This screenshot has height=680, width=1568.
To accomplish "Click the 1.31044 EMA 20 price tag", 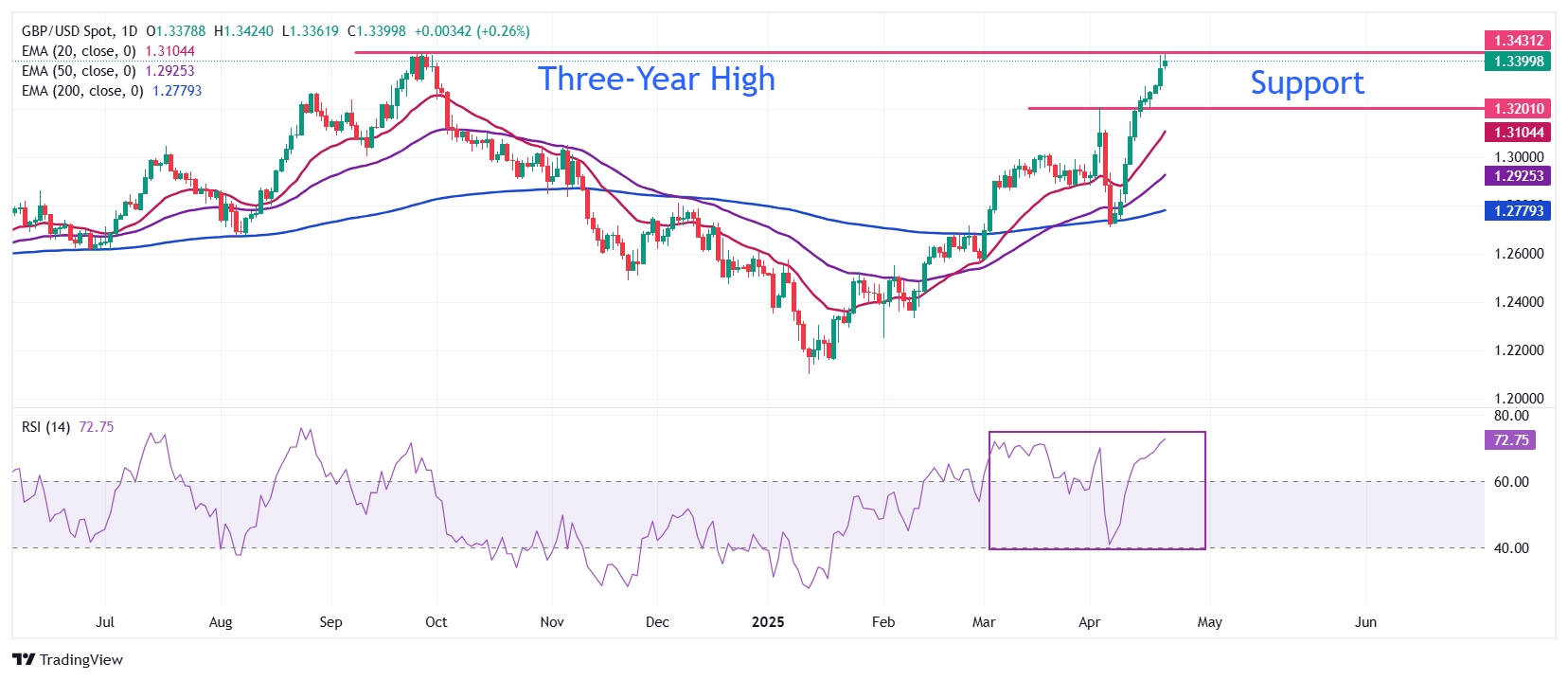I will tap(1518, 133).
